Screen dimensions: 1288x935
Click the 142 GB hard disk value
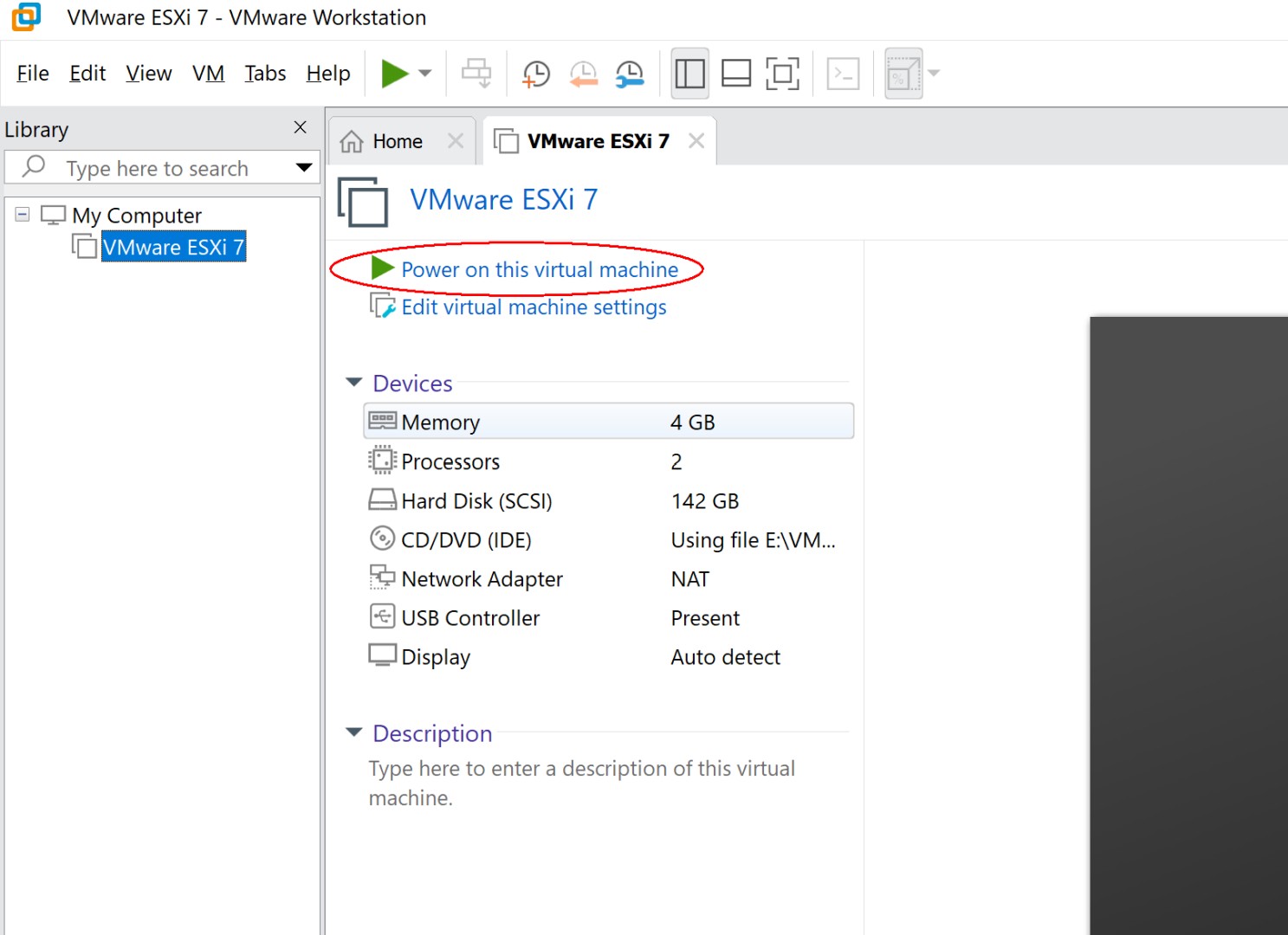tap(705, 501)
